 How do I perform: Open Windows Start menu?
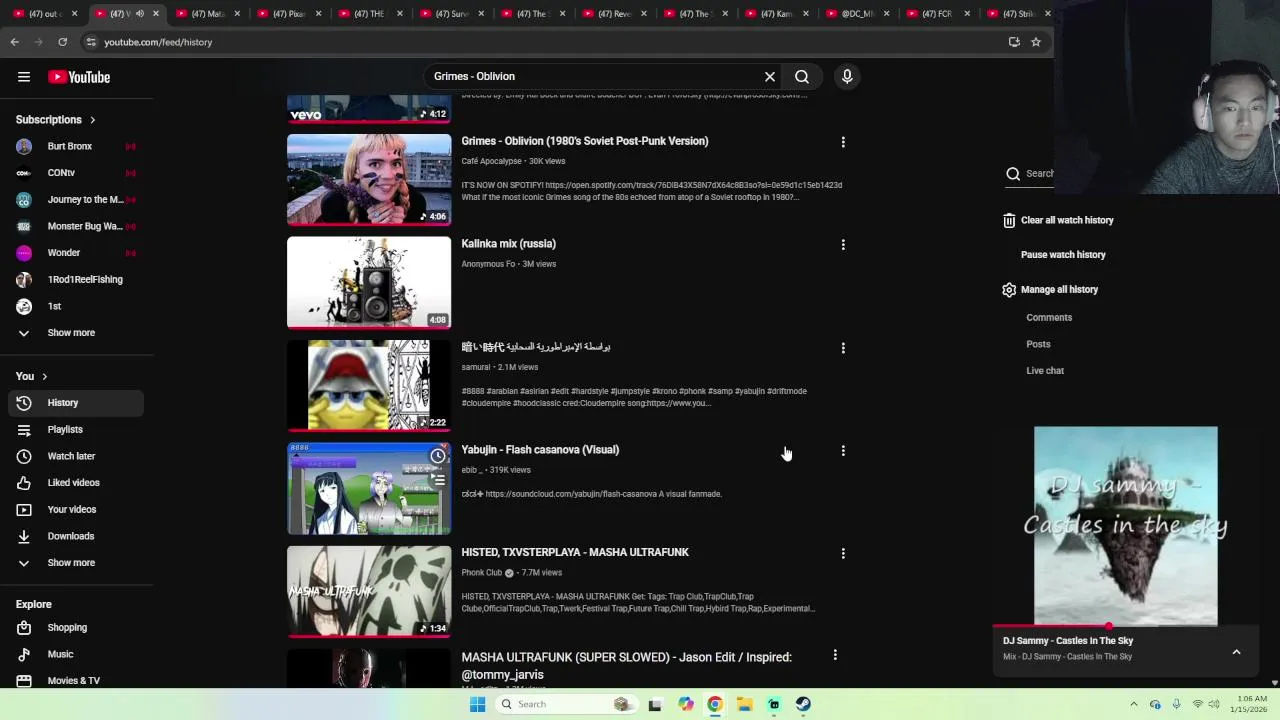coord(477,704)
